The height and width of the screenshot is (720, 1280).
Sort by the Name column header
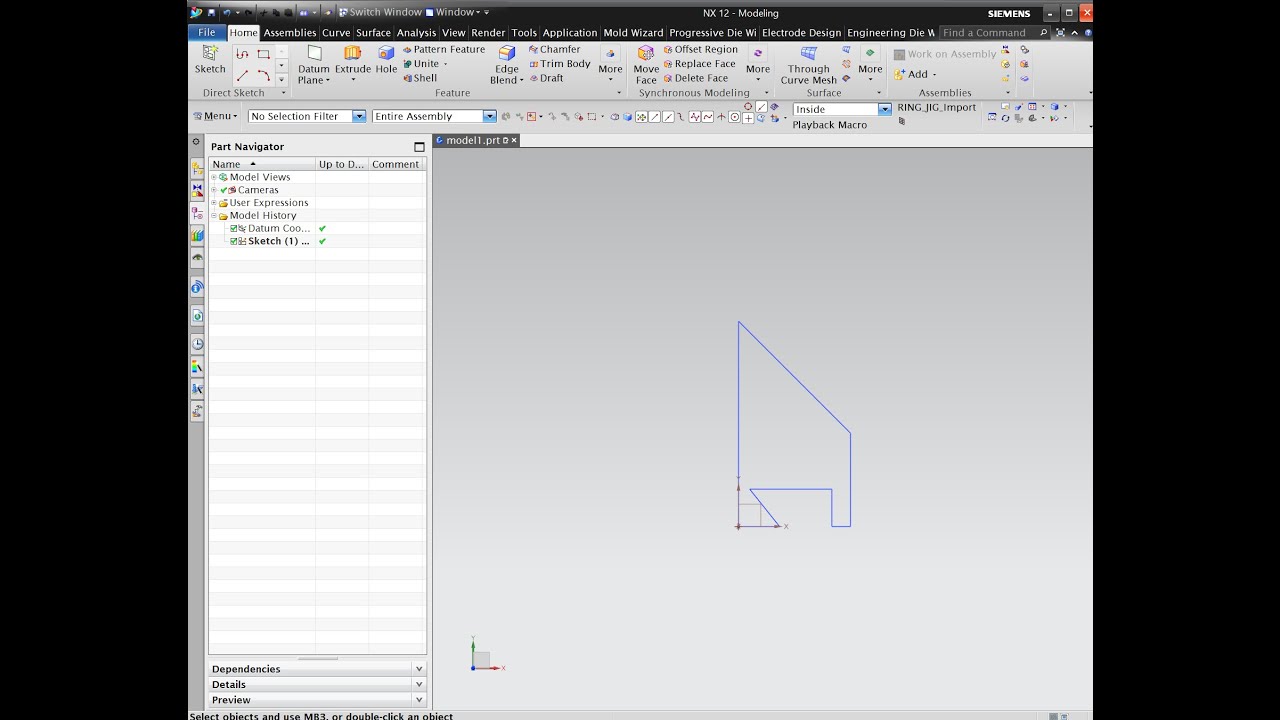coord(262,164)
